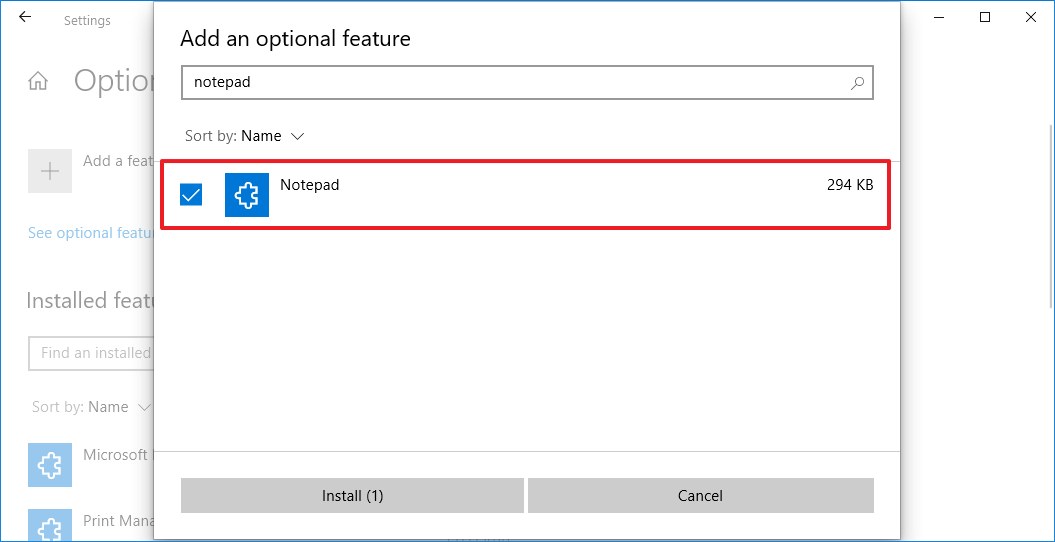The height and width of the screenshot is (542, 1055).
Task: Select the Microsoft installed feature entry
Action: click(90, 465)
